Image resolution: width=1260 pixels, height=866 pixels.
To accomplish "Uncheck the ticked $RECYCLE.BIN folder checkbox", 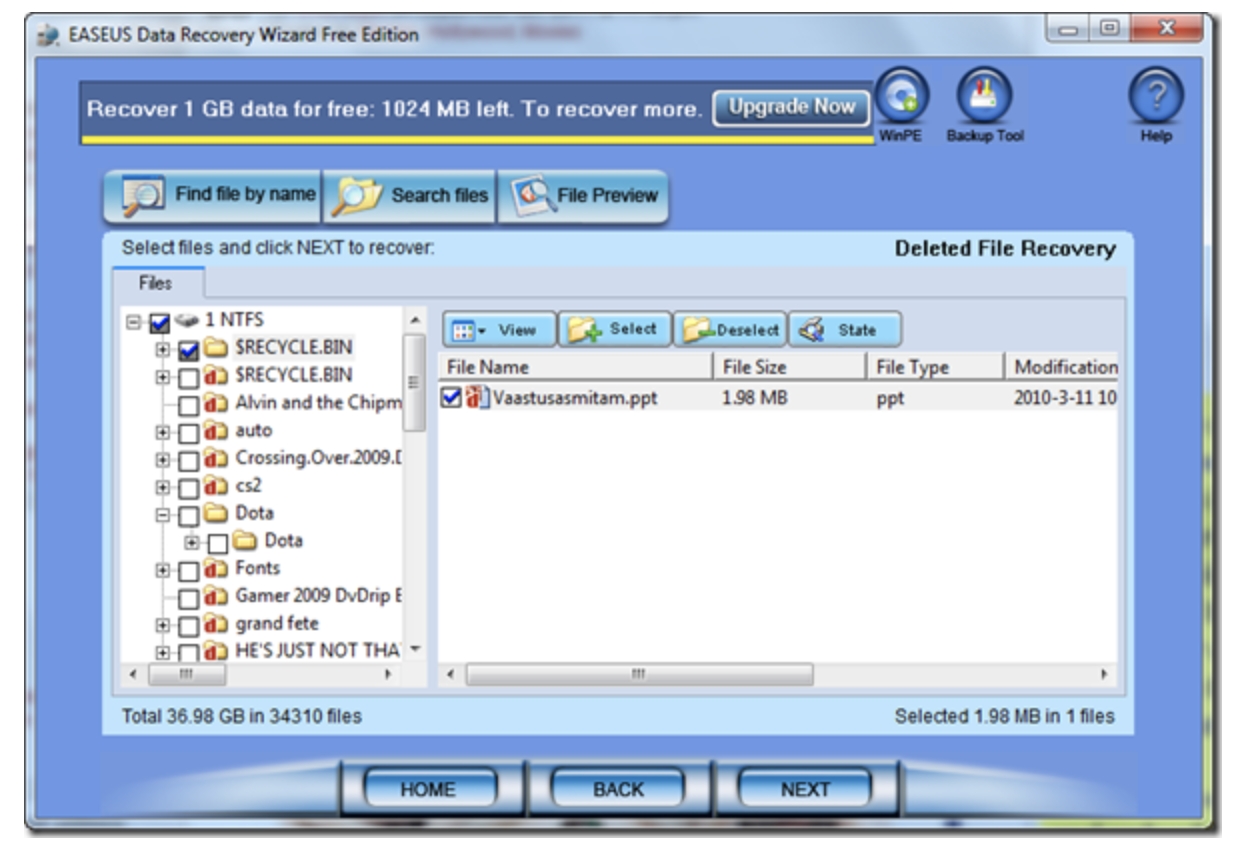I will pos(188,351).
